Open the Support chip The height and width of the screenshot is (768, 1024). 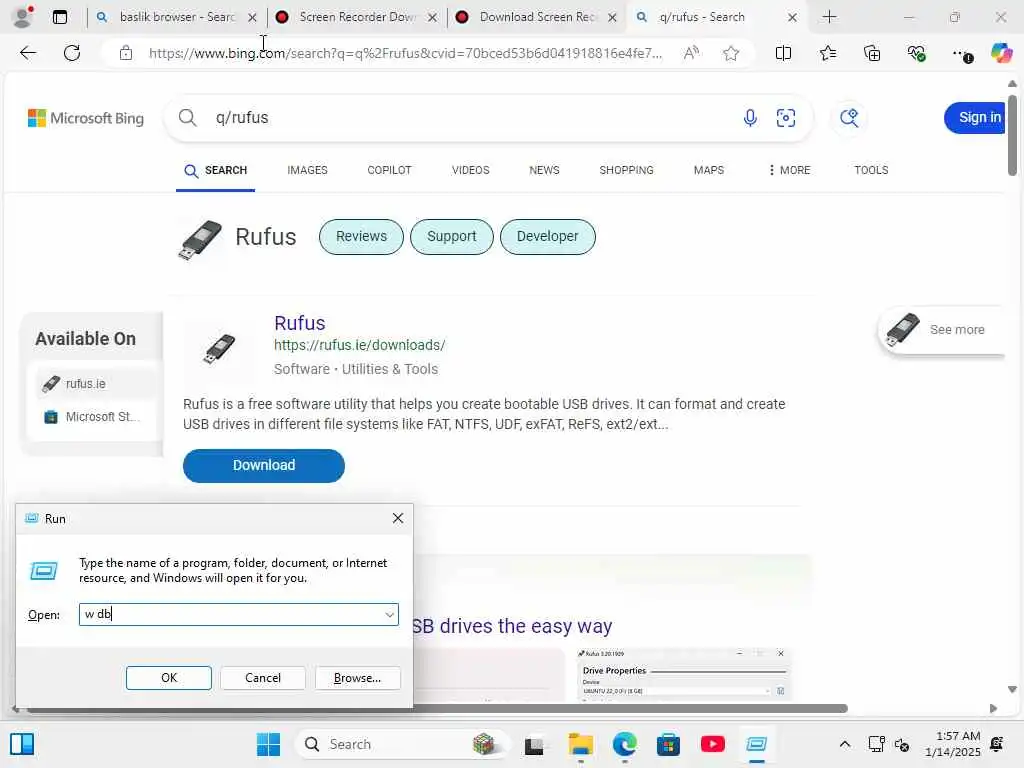(451, 236)
